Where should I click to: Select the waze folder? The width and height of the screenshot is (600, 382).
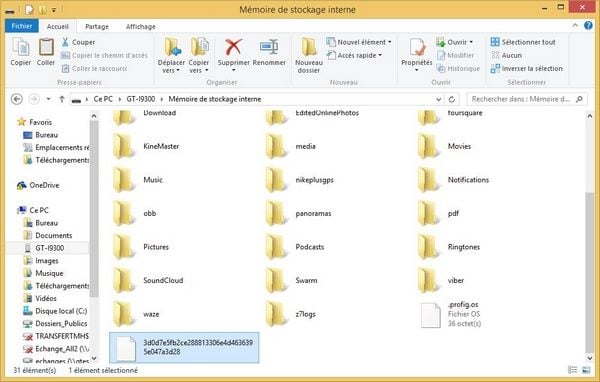coord(136,314)
